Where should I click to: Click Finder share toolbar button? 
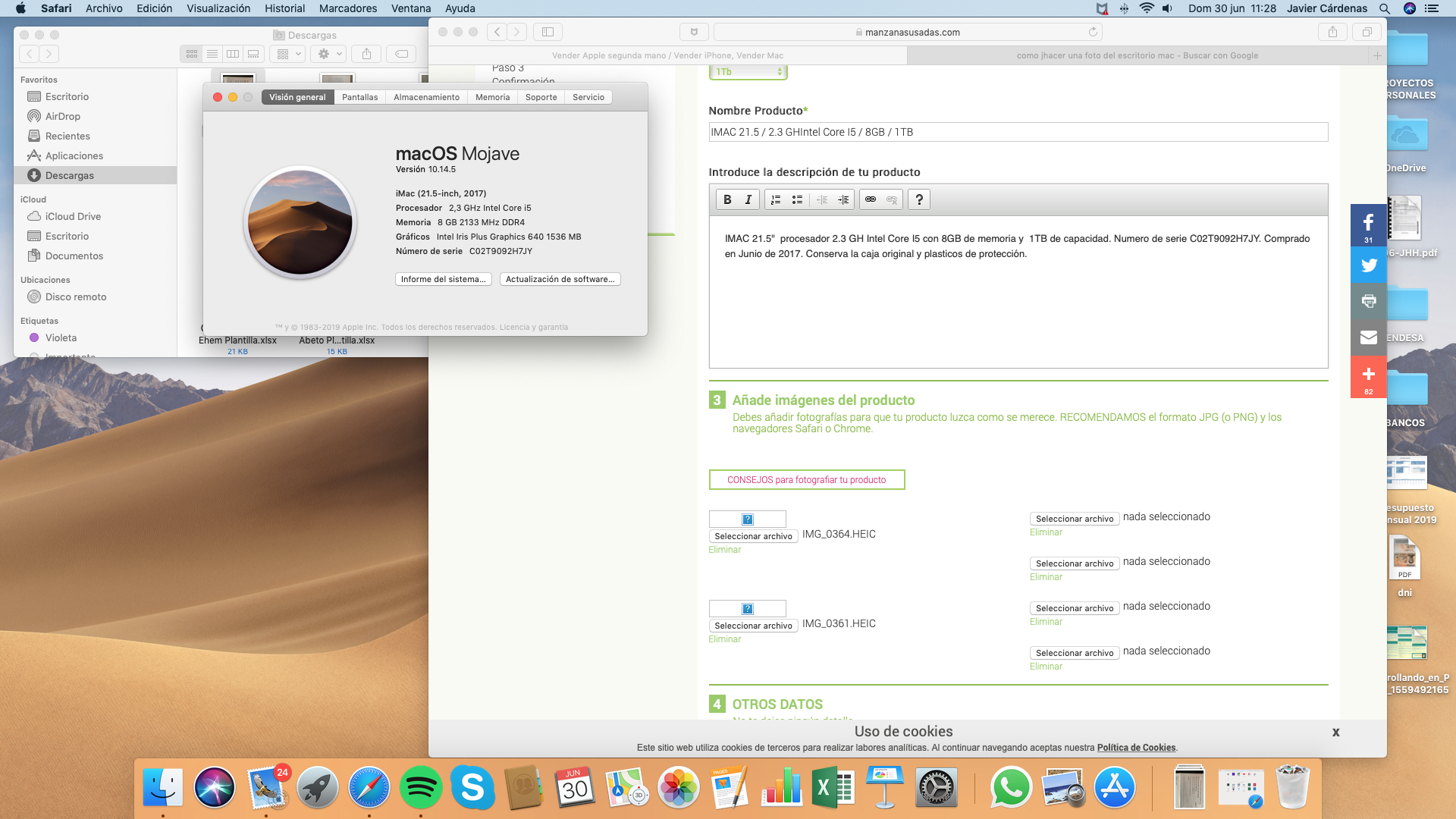pos(366,54)
